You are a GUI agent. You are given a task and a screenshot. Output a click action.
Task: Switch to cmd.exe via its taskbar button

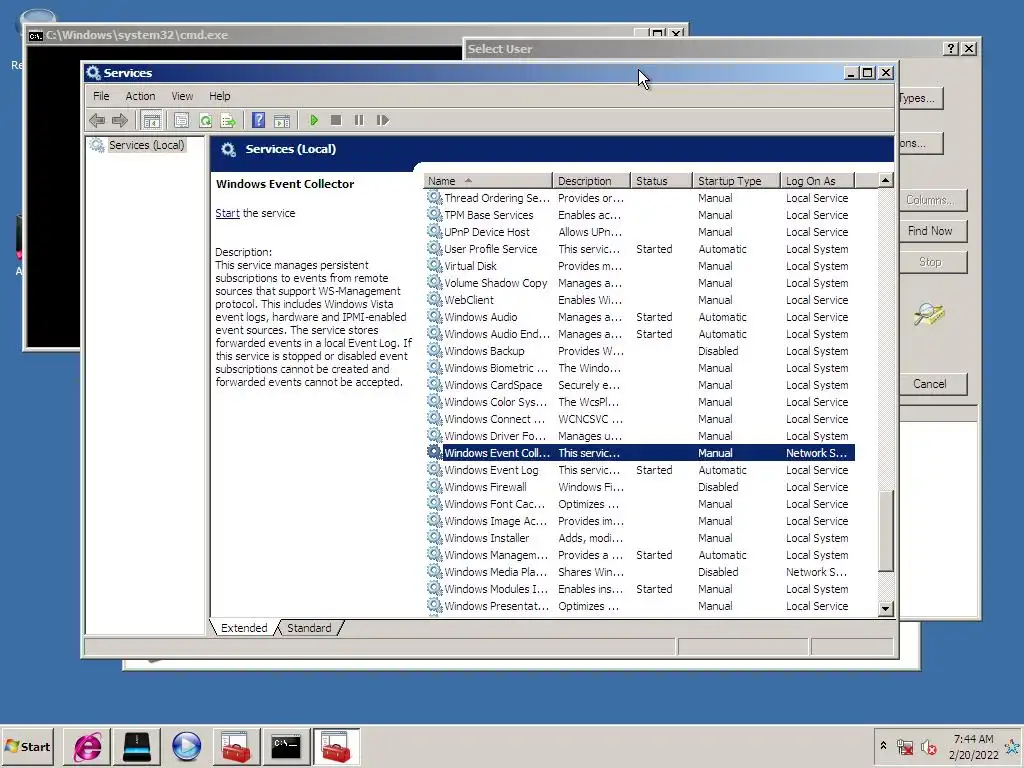[286, 746]
